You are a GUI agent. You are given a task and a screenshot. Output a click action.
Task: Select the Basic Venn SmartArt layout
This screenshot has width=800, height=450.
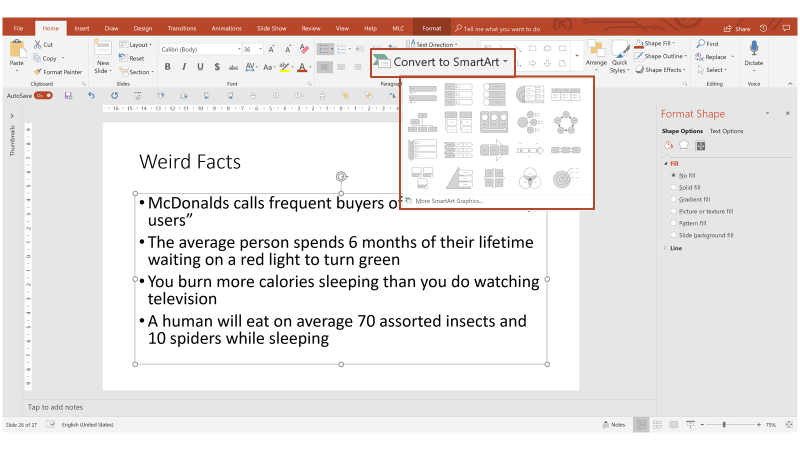pos(530,179)
